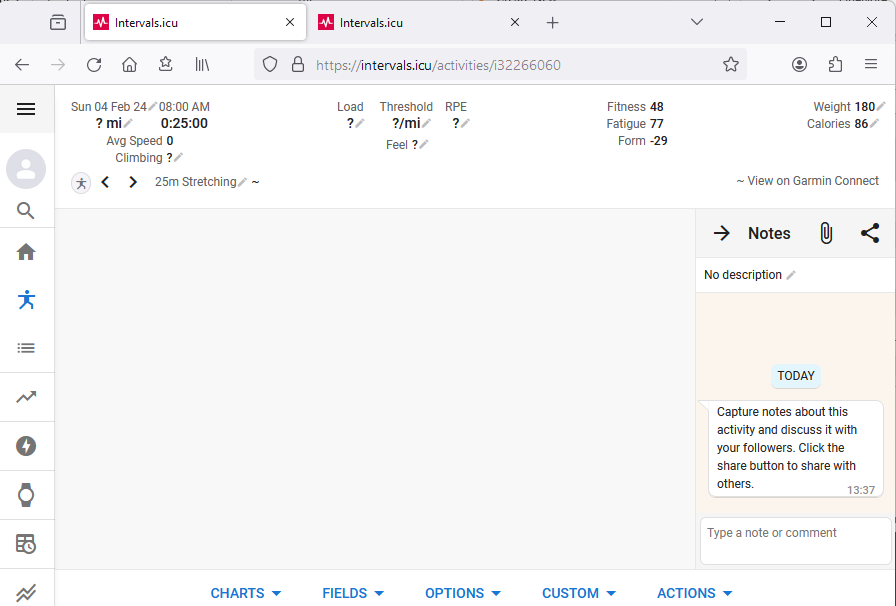Expand the CUSTOM dropdown
896x606 pixels.
point(579,593)
